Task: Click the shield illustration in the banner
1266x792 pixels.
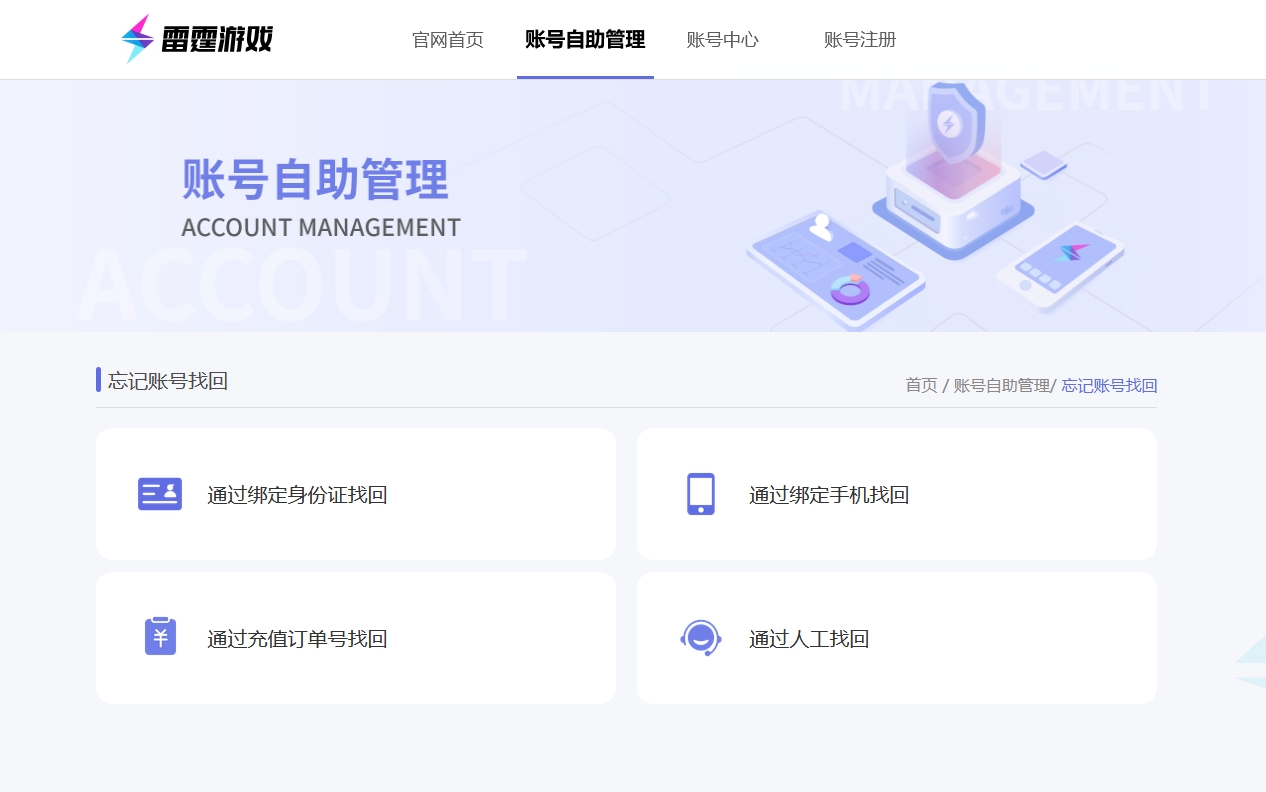Action: 949,124
